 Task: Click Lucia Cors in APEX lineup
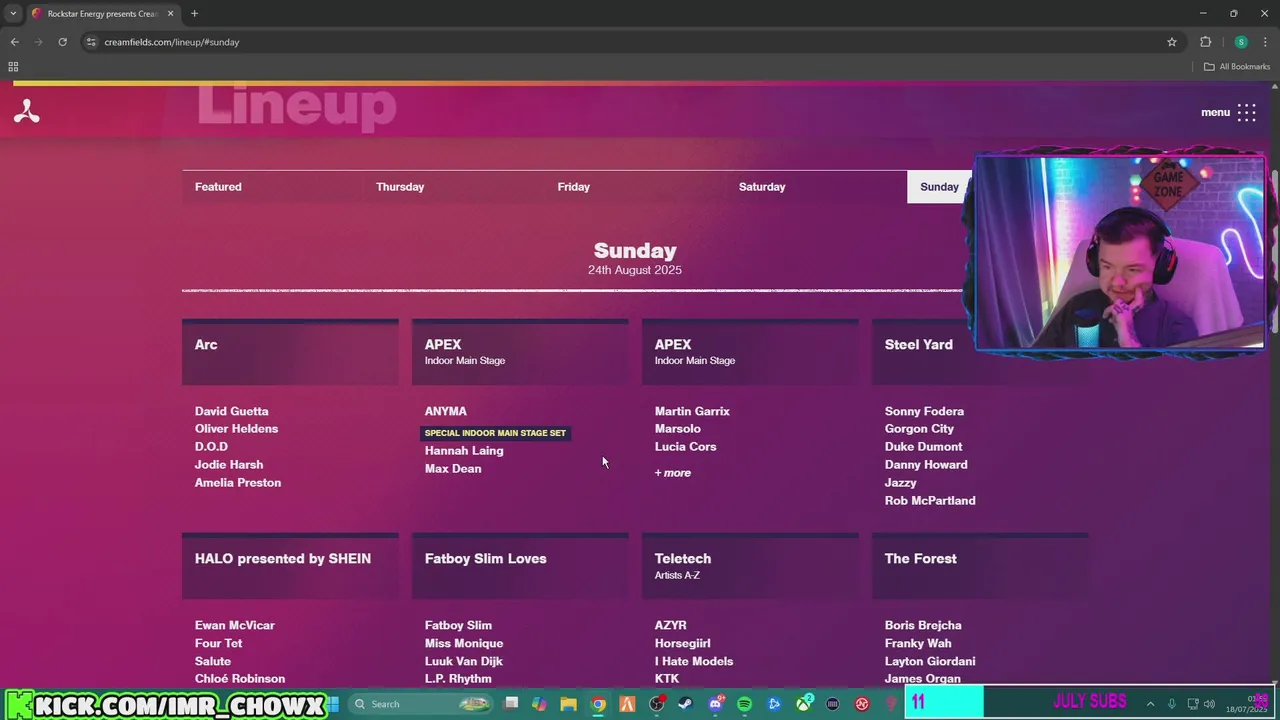[x=686, y=447]
